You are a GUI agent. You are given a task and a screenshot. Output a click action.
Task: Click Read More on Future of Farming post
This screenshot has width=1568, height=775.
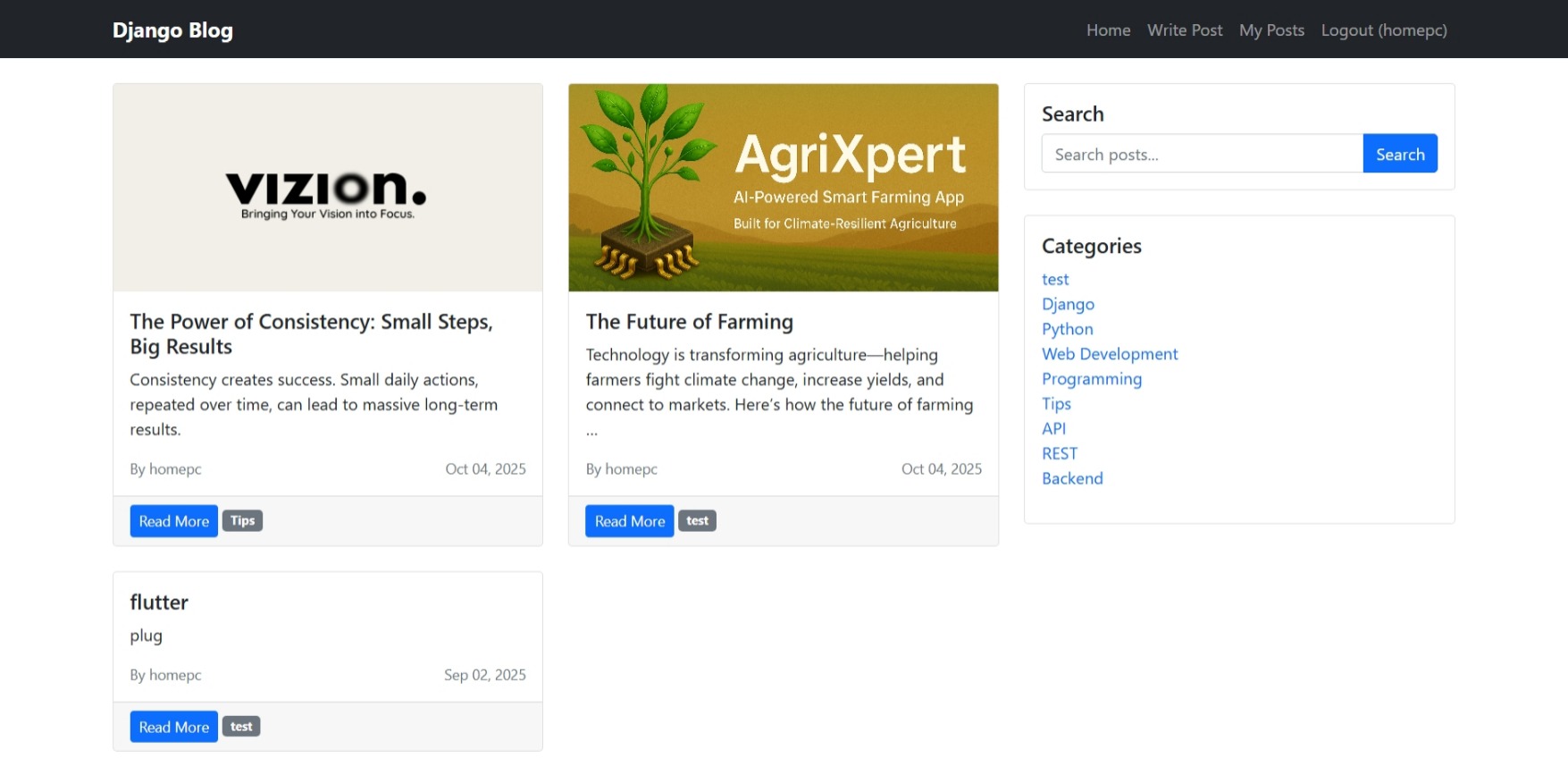630,521
